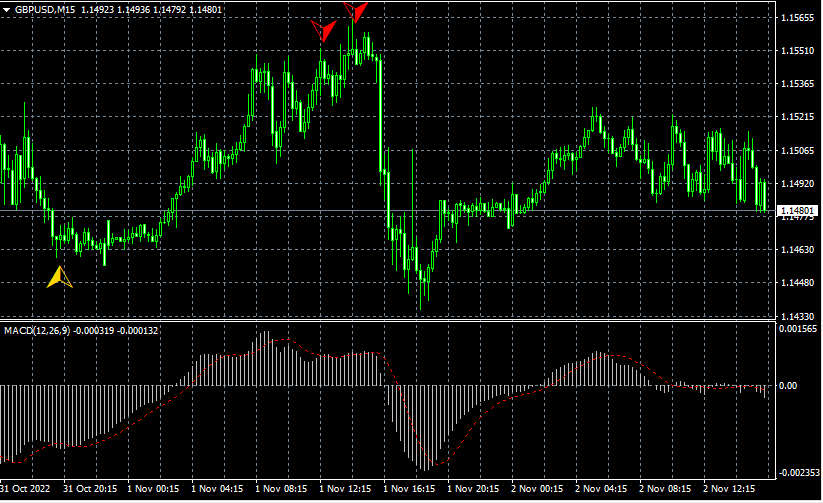The image size is (823, 503).
Task: Click the -0.002353 MACD scale label
Action: 798,473
